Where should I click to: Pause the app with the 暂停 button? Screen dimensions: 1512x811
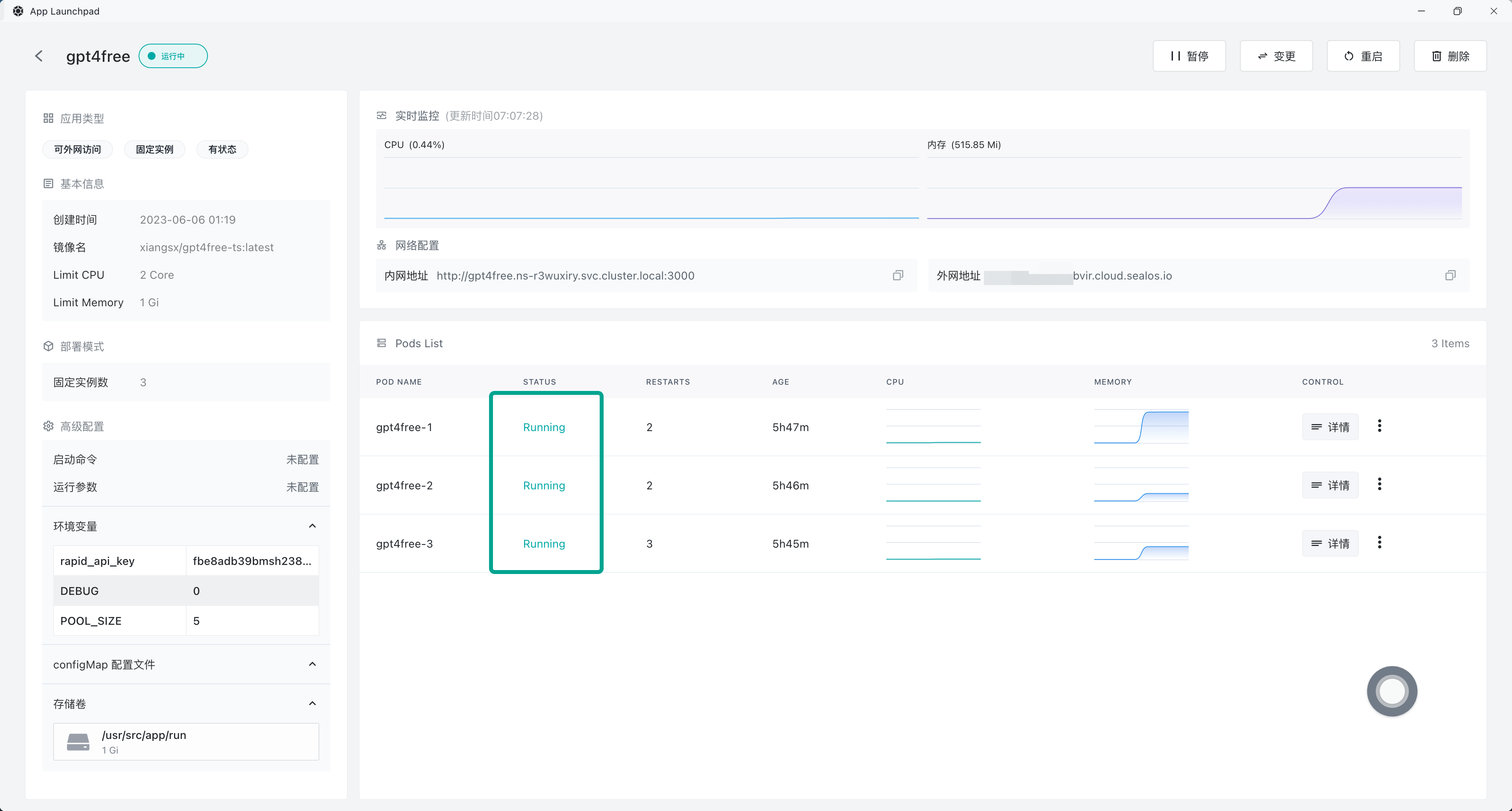pos(1189,56)
